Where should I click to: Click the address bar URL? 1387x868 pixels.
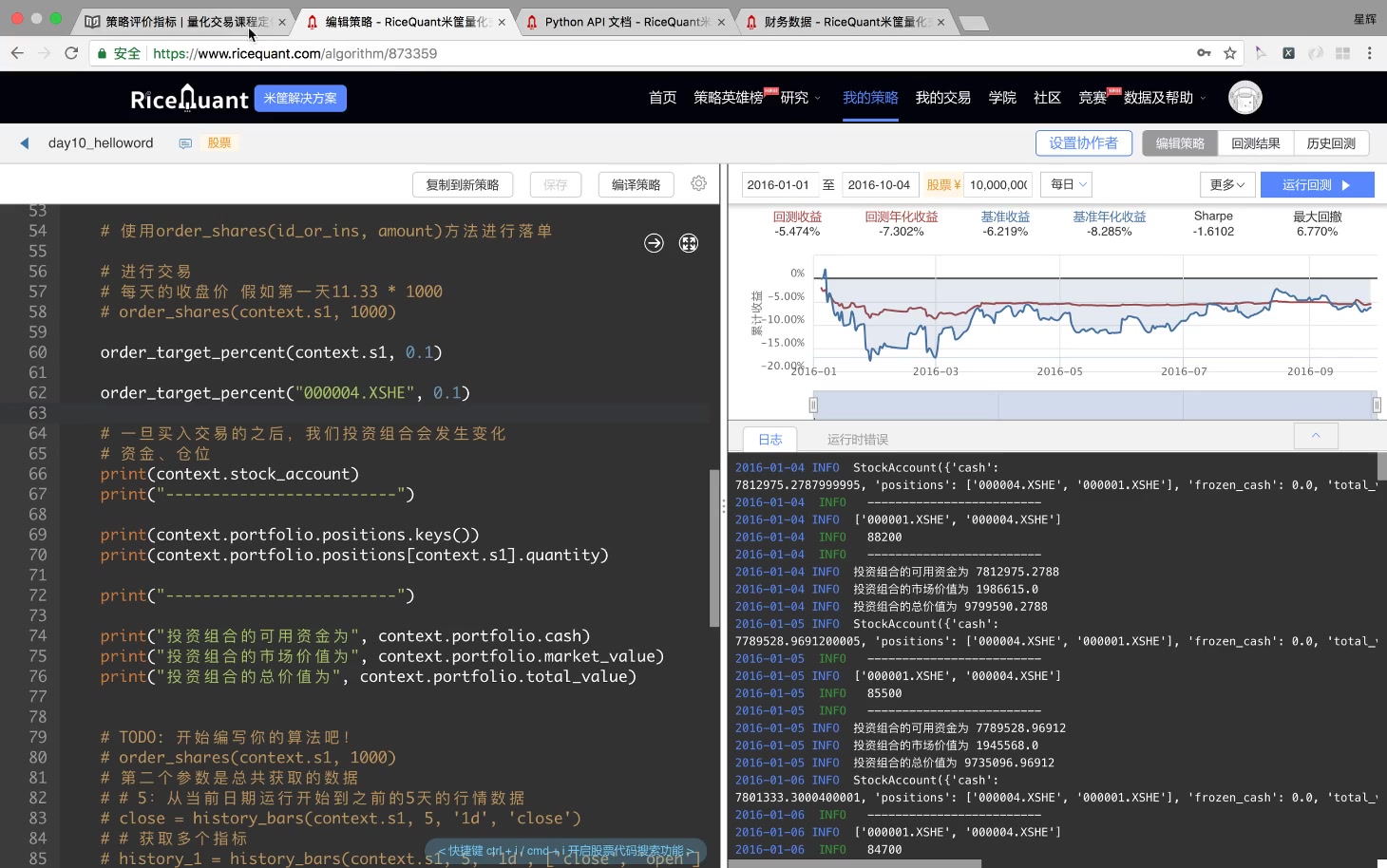tap(294, 53)
